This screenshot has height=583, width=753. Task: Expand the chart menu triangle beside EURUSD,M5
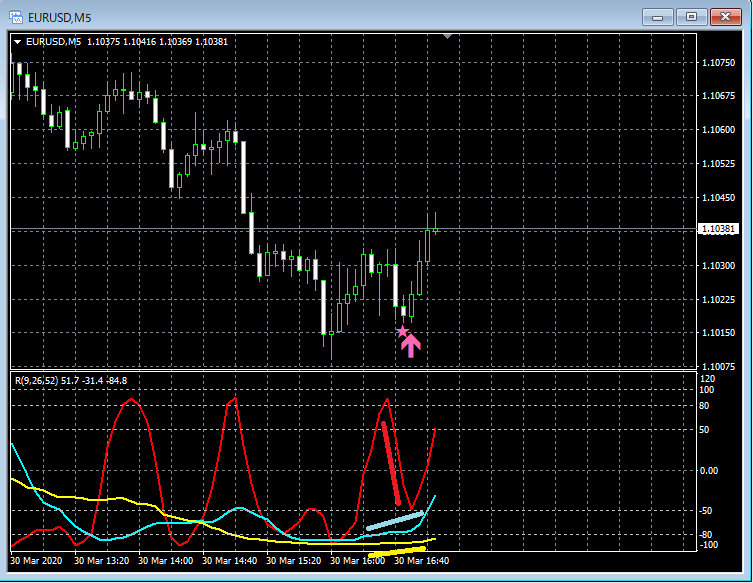pos(17,42)
